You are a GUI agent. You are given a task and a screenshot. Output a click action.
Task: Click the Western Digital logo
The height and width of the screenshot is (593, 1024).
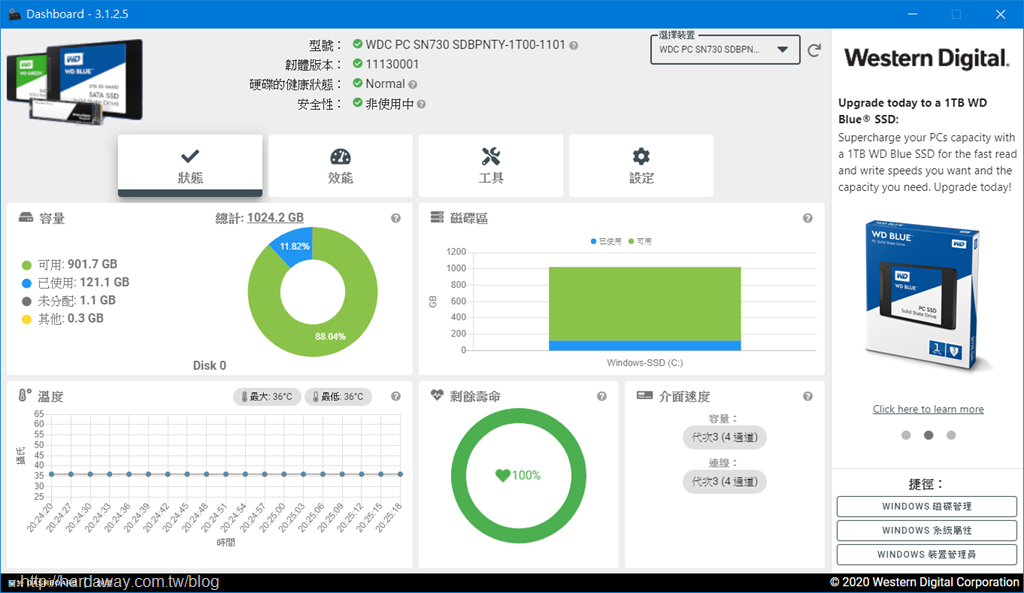927,58
